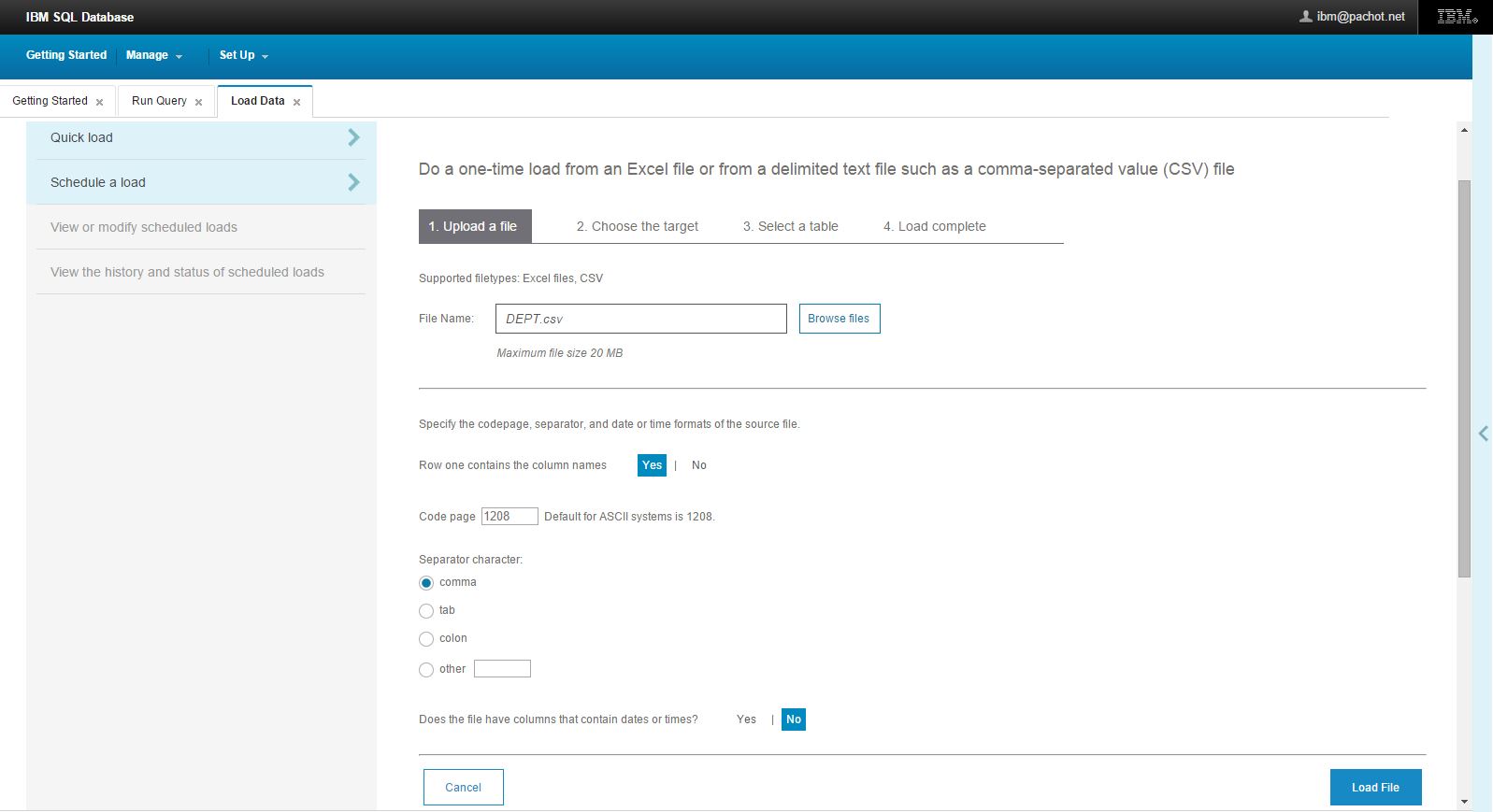
Task: Click the Code page input field
Action: [x=509, y=517]
